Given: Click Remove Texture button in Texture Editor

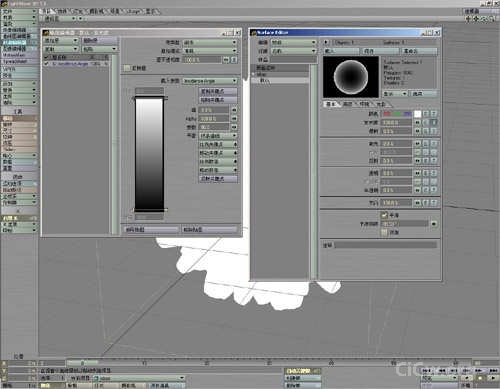Looking at the screenshot, I should point(210,230).
